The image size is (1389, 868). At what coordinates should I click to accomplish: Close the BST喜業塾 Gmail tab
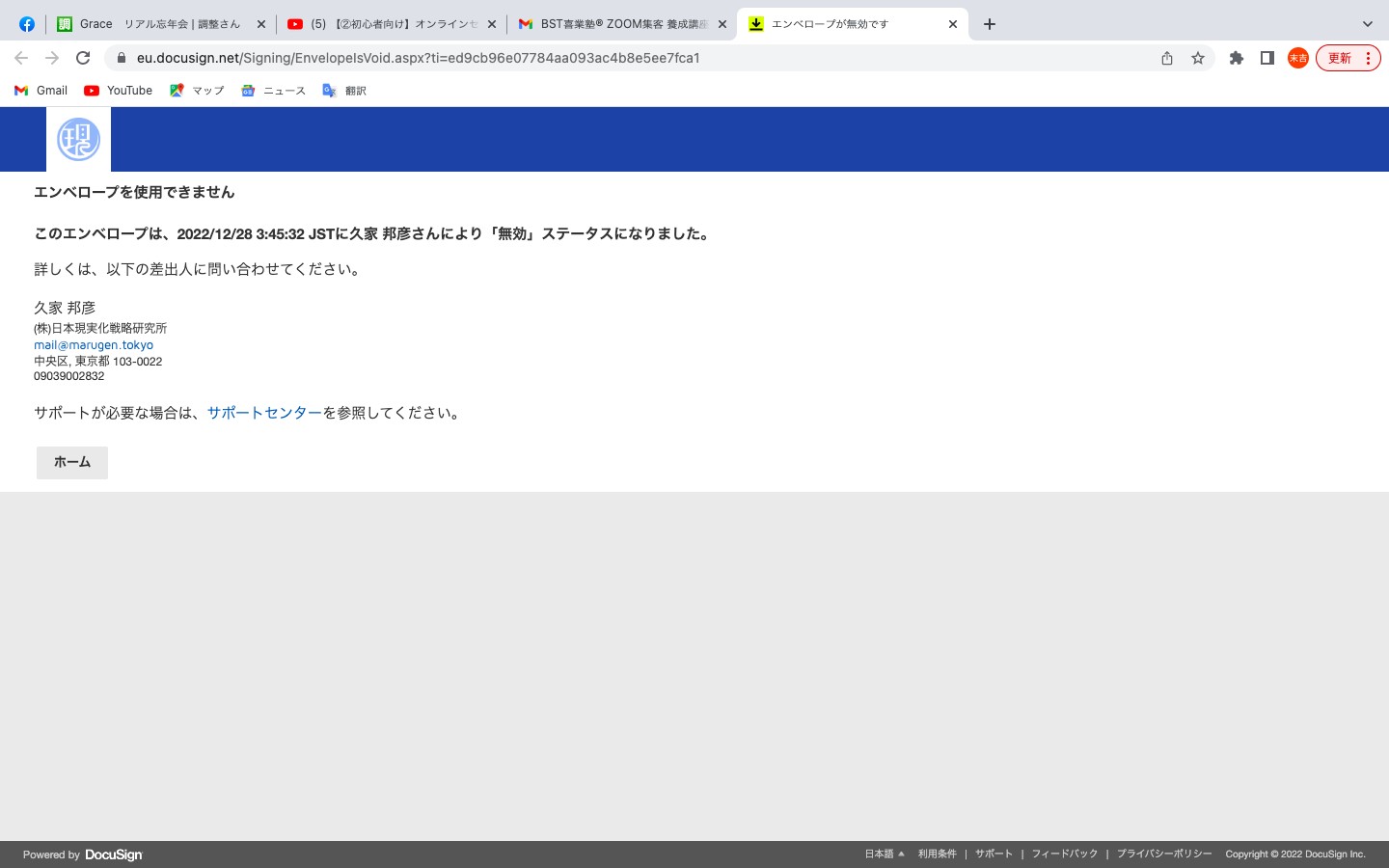(722, 24)
